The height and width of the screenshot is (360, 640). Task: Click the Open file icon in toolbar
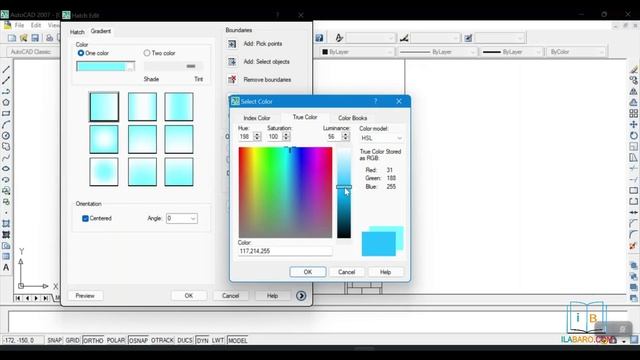point(24,38)
